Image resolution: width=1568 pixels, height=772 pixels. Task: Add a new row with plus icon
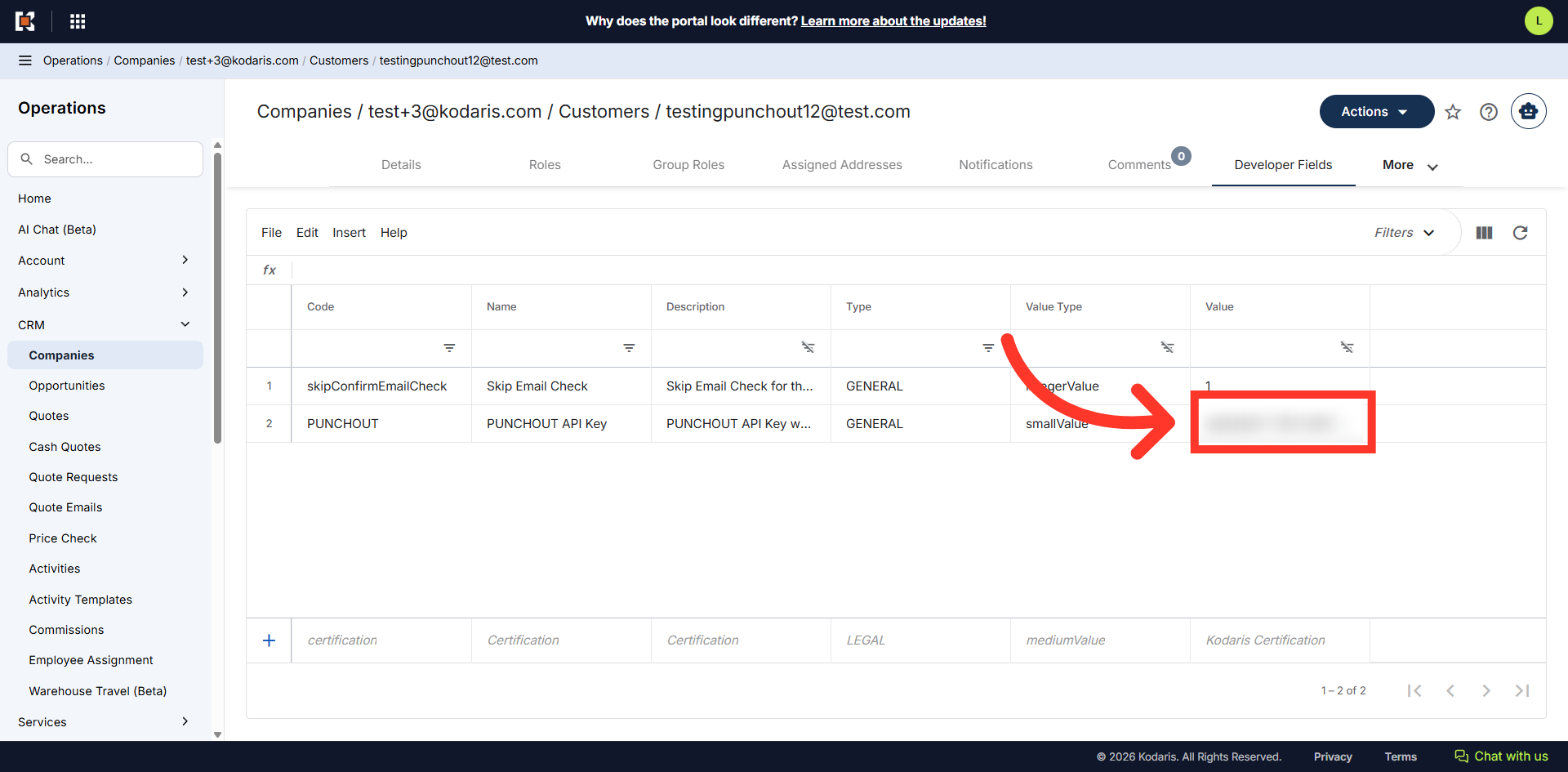(269, 640)
